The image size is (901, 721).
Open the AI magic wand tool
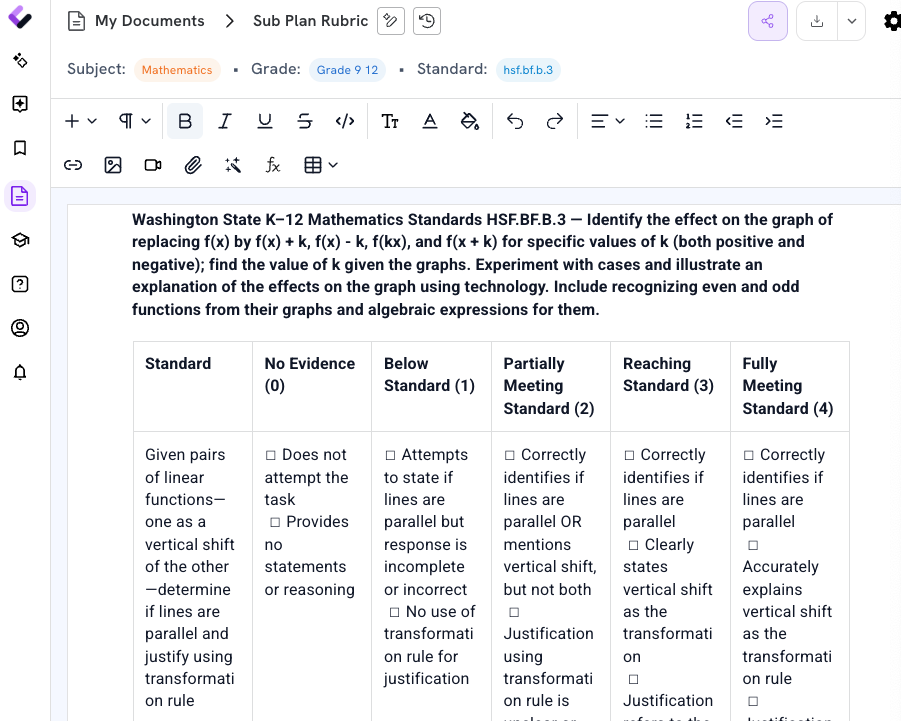click(x=233, y=165)
